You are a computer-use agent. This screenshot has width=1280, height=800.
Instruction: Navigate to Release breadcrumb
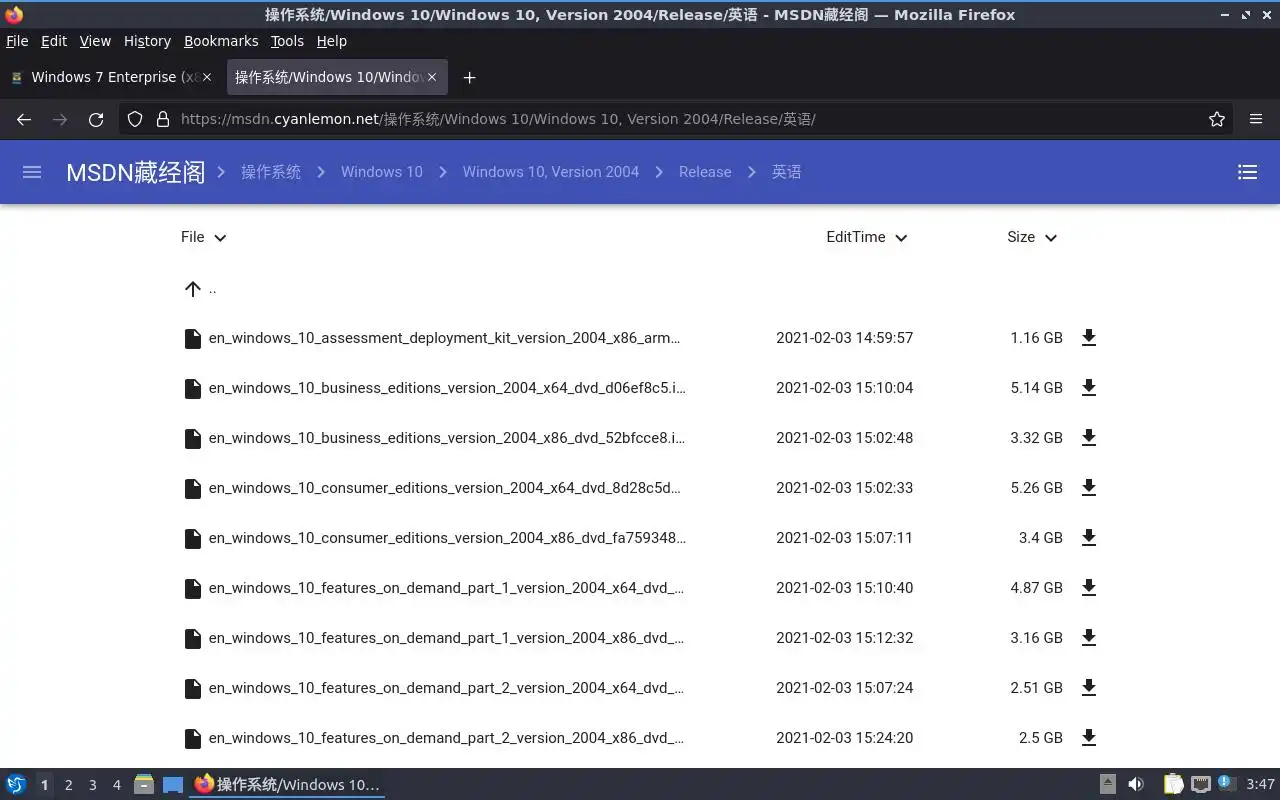705,172
